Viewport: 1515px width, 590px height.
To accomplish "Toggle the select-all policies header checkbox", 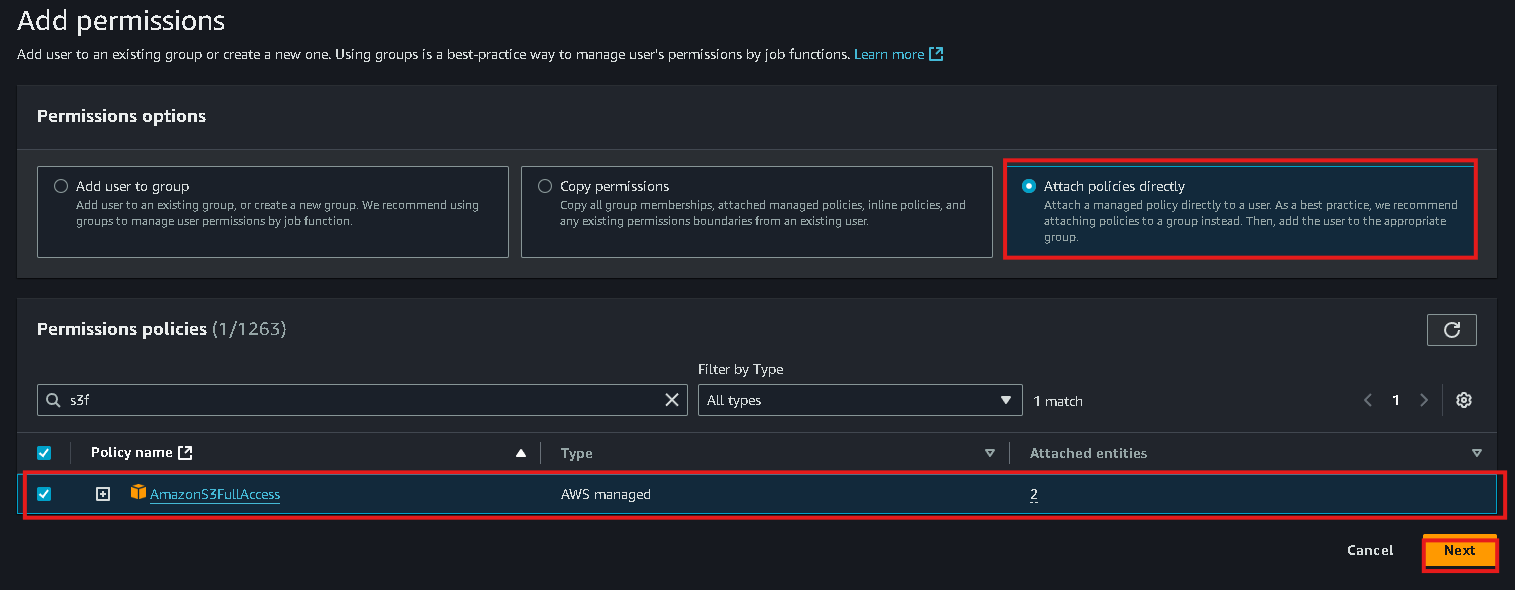I will [x=44, y=453].
